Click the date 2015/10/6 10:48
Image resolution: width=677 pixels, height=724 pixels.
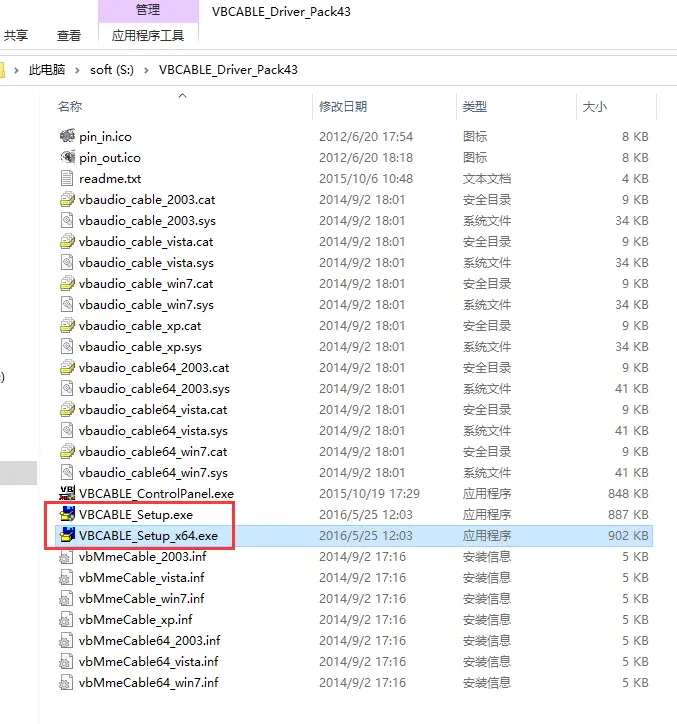pos(366,179)
